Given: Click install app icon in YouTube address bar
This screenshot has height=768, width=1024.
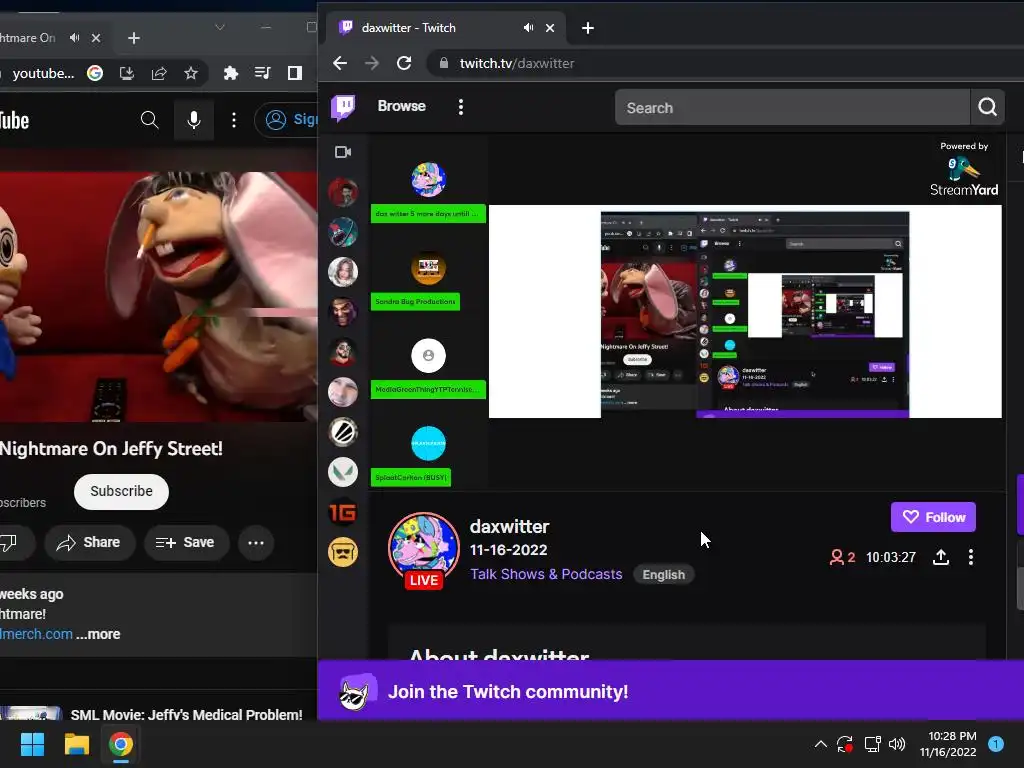Looking at the screenshot, I should [x=127, y=73].
